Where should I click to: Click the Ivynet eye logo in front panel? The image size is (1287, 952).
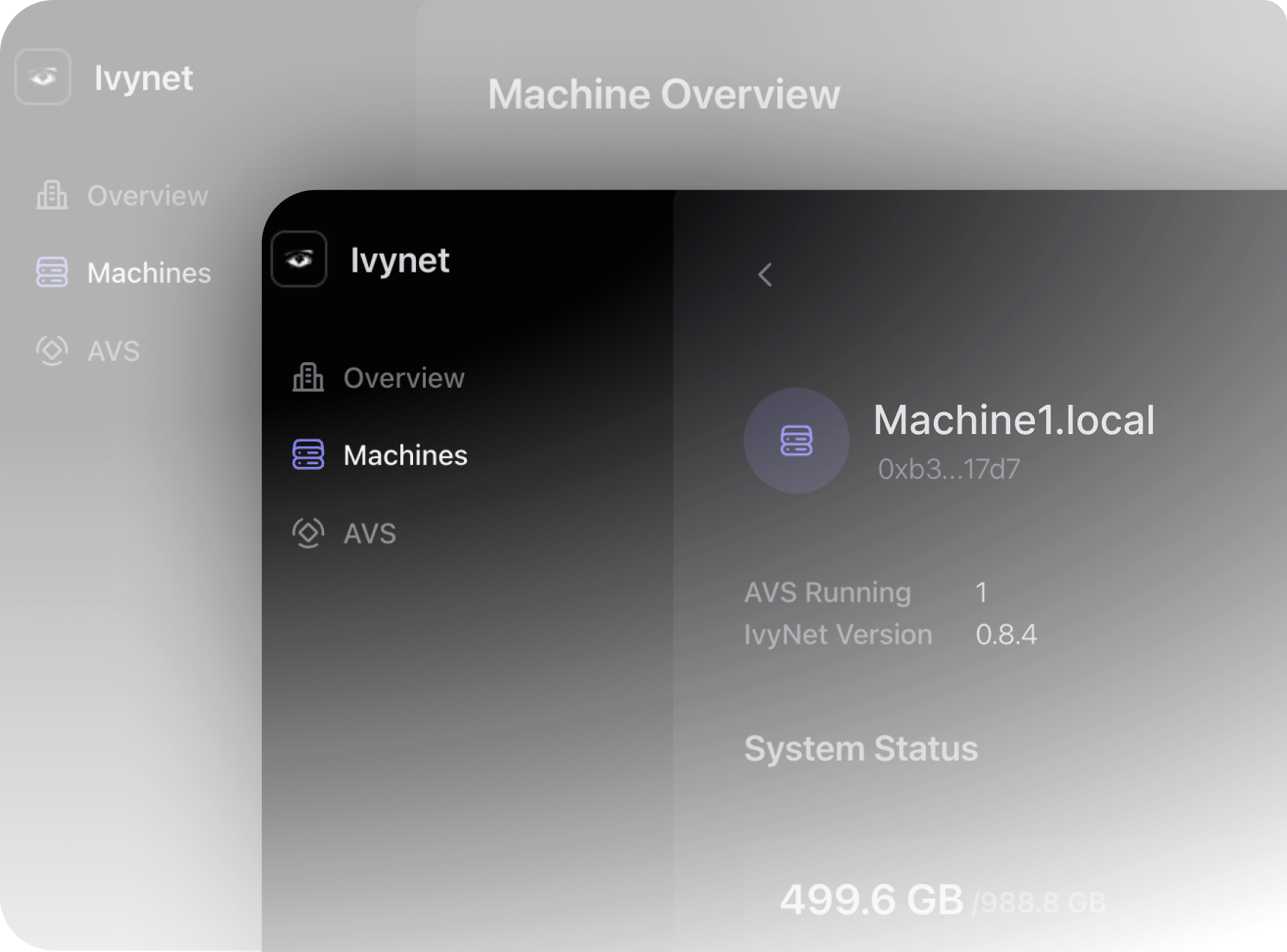pos(299,259)
